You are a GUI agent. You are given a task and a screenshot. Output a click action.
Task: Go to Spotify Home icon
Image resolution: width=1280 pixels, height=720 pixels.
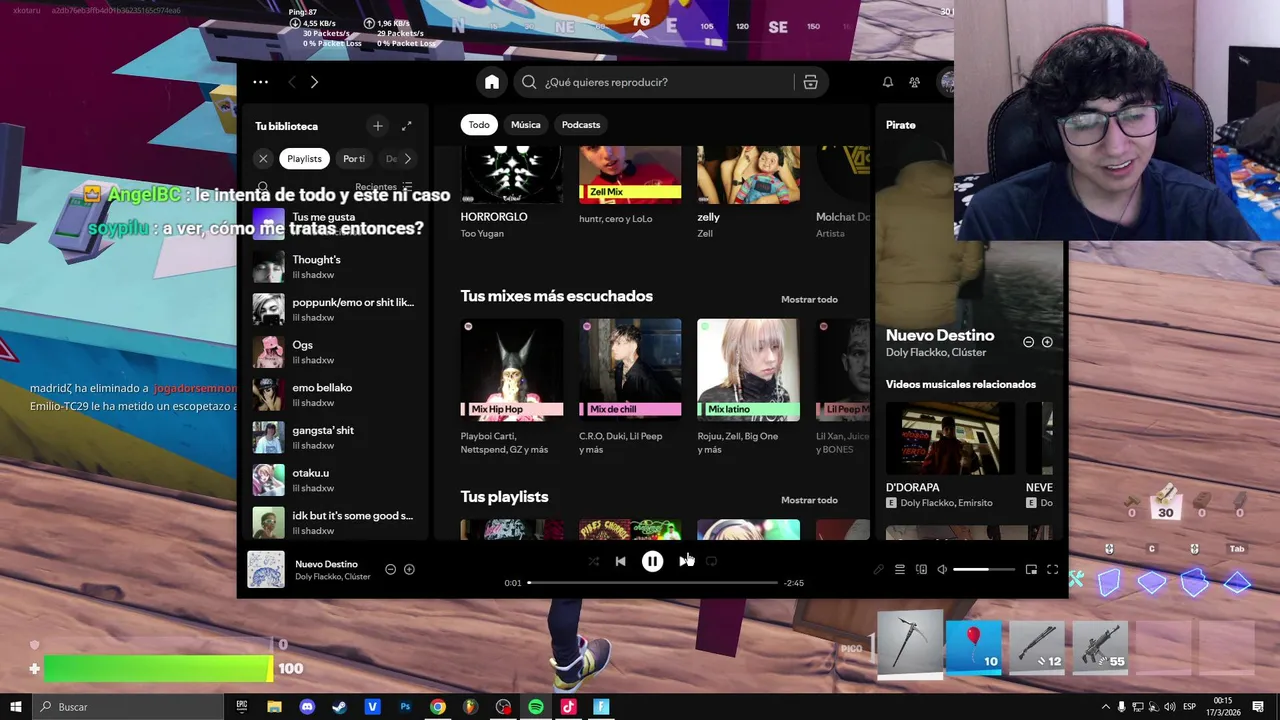click(x=492, y=82)
